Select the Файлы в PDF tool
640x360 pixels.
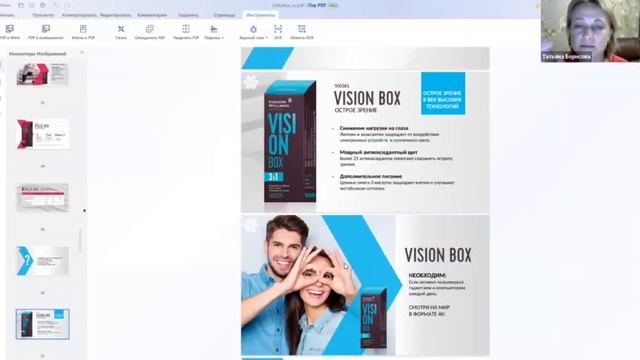(x=83, y=32)
